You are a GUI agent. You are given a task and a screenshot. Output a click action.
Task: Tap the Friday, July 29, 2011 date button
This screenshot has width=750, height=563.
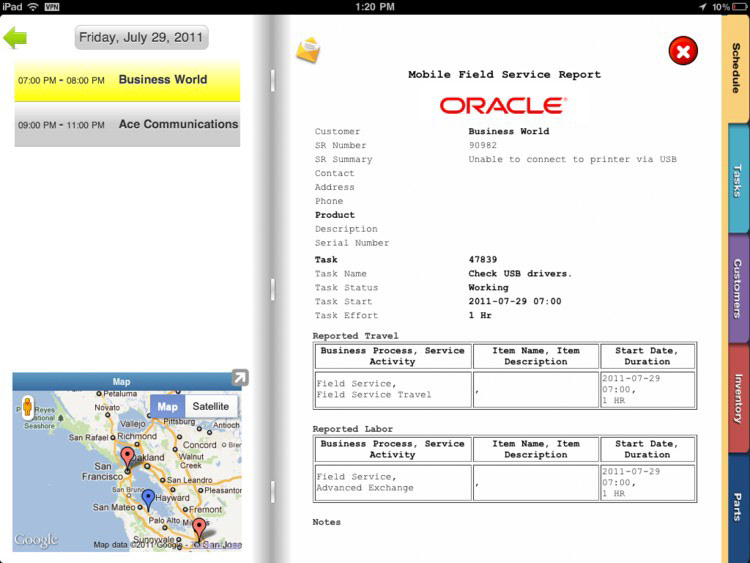click(141, 37)
